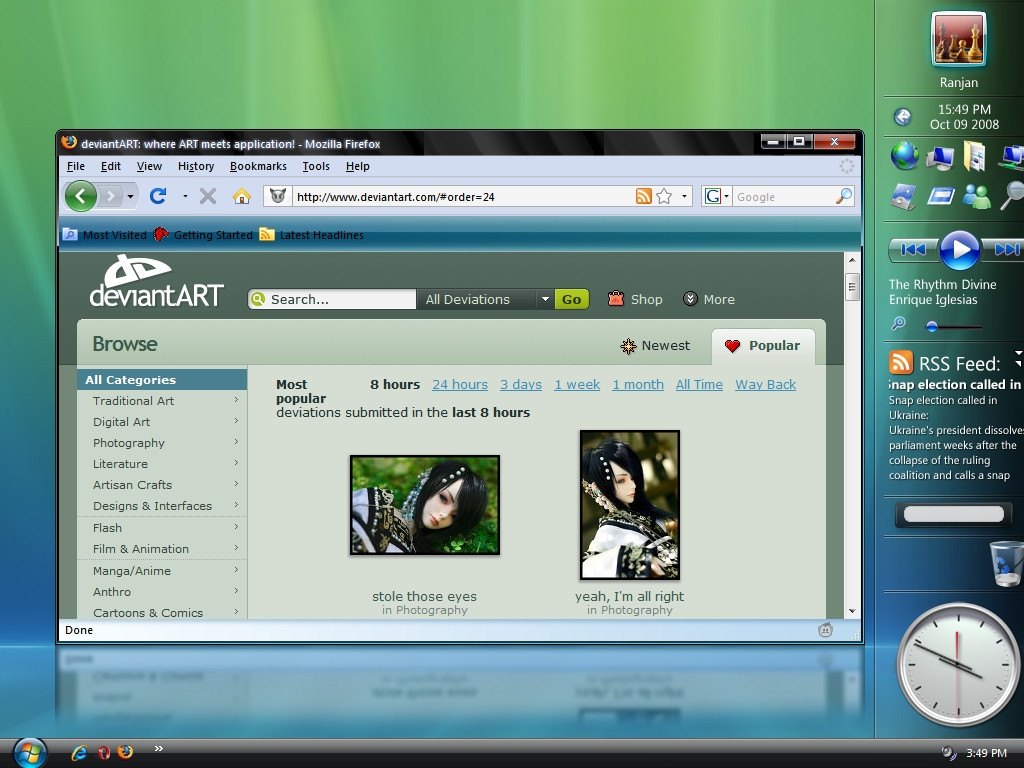Image resolution: width=1024 pixels, height=768 pixels.
Task: Open the computer monitor icon in sidebar launcher
Action: click(x=940, y=158)
